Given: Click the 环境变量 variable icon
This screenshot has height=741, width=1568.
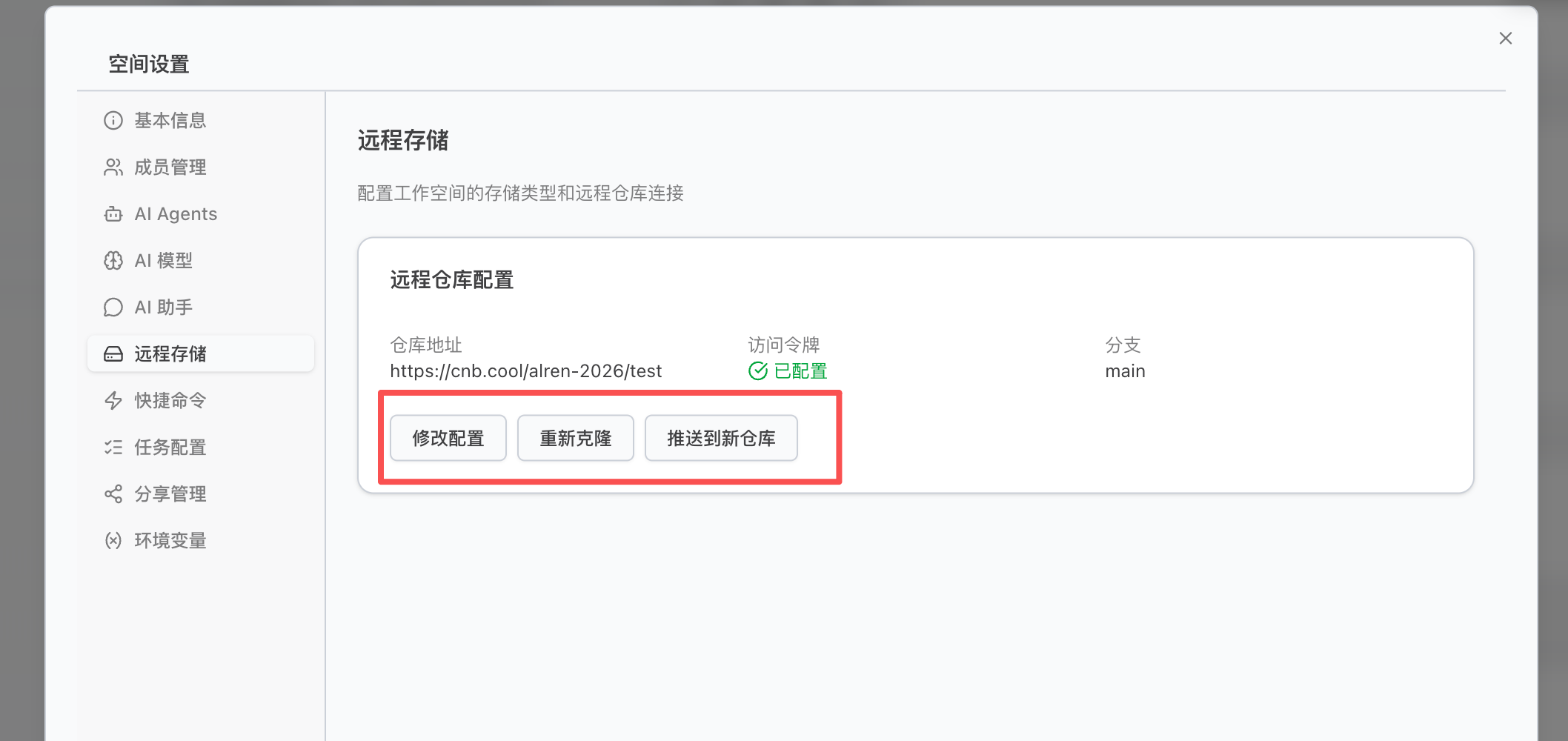Looking at the screenshot, I should [113, 540].
